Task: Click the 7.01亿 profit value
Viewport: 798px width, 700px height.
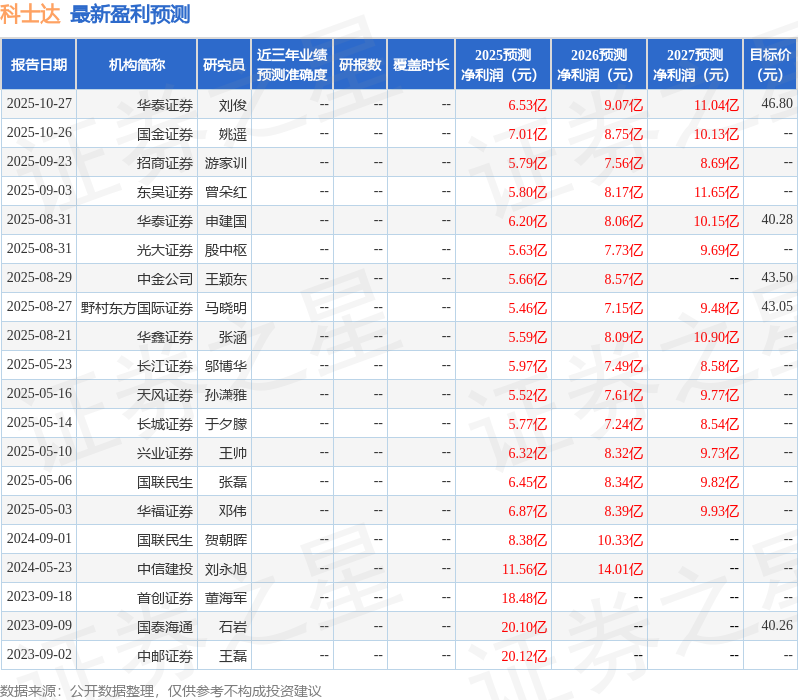Action: coord(527,134)
